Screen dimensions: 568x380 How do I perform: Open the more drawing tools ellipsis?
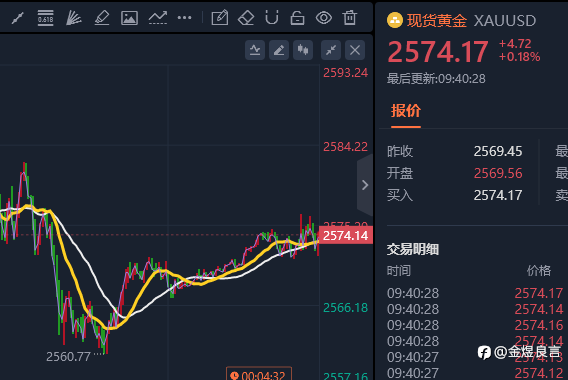tap(184, 17)
